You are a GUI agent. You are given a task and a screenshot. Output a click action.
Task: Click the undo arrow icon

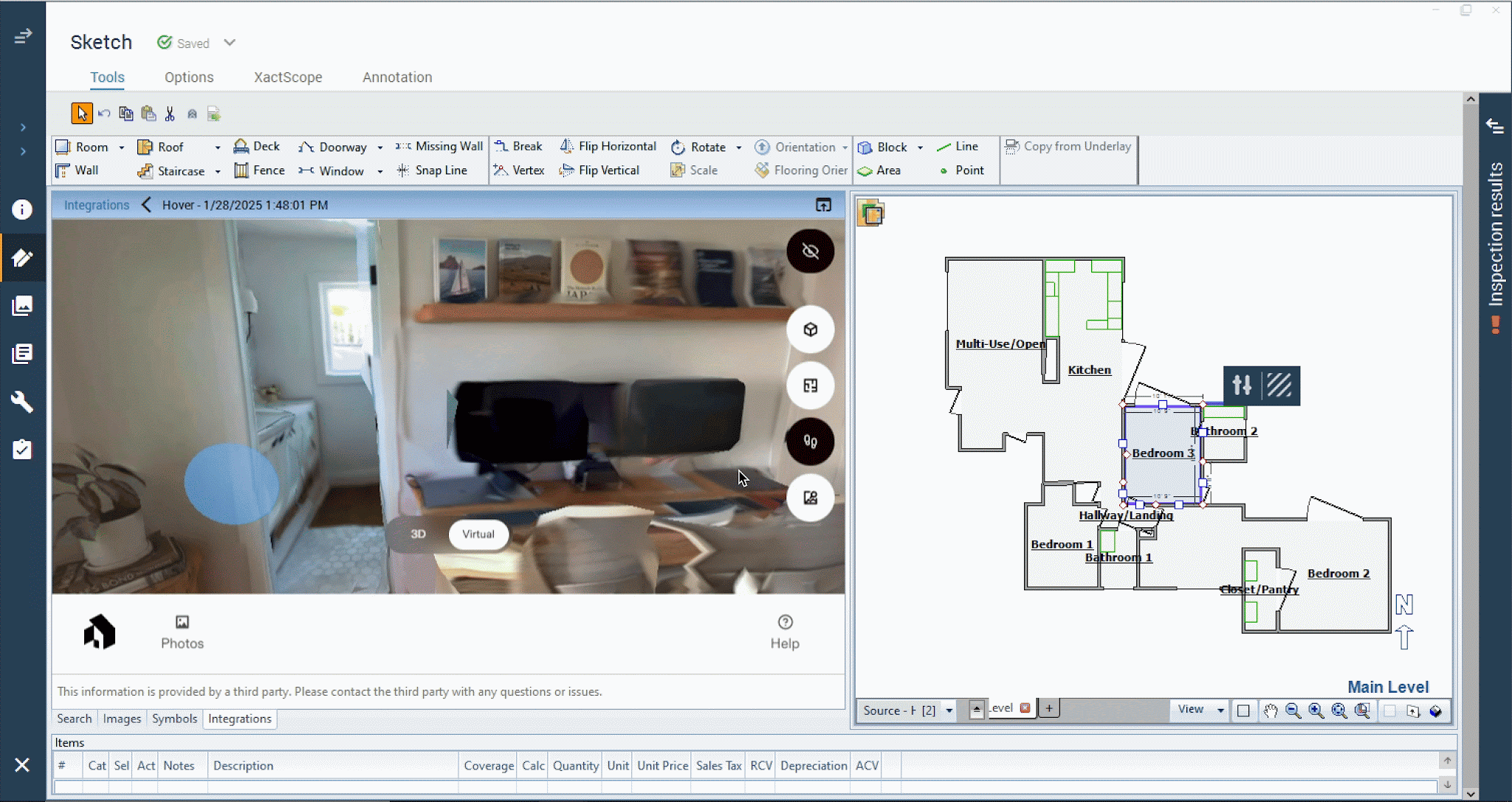point(104,114)
